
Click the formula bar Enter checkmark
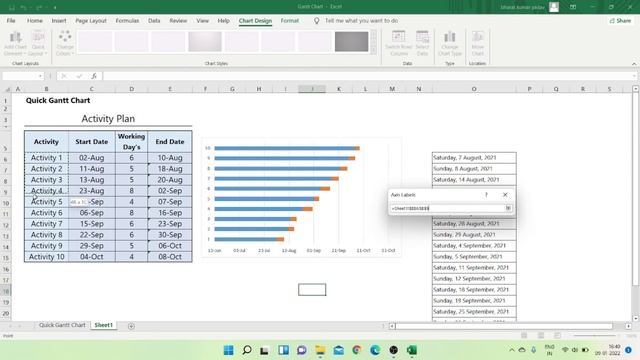coord(79,76)
